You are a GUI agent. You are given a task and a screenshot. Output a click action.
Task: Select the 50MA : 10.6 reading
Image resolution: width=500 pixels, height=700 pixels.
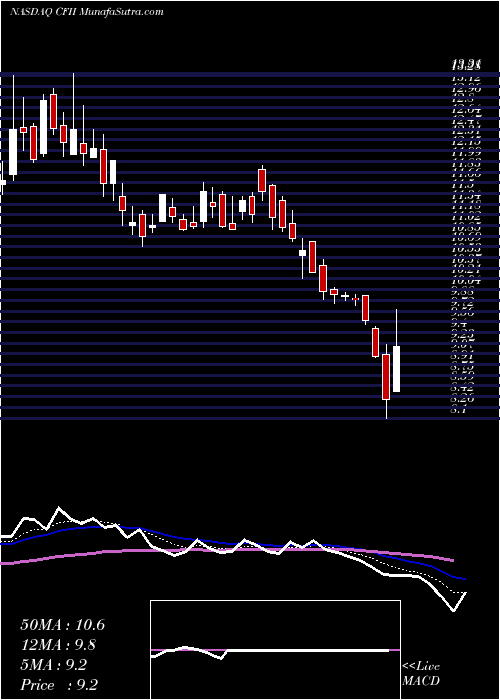[x=62, y=625]
